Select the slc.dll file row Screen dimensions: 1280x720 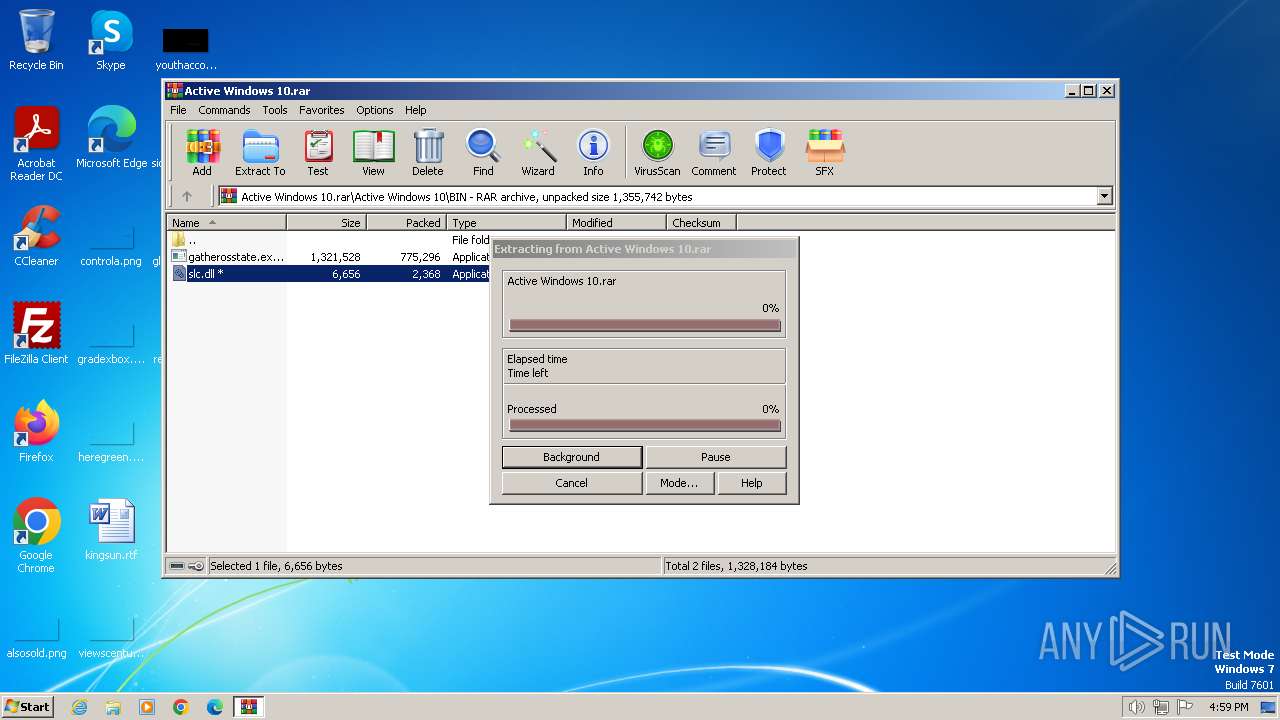[x=330, y=274]
